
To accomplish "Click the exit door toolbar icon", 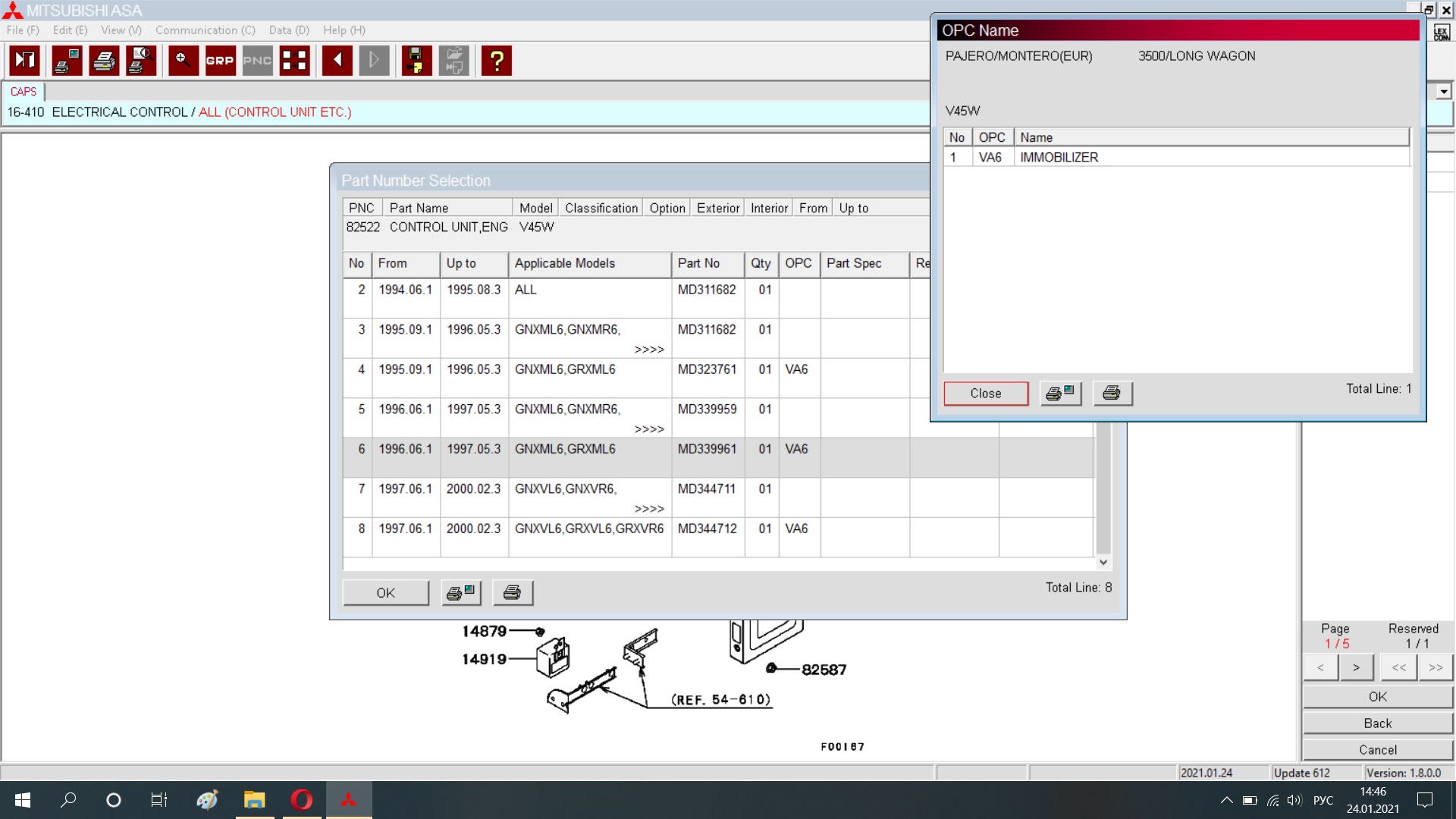I will (x=24, y=61).
